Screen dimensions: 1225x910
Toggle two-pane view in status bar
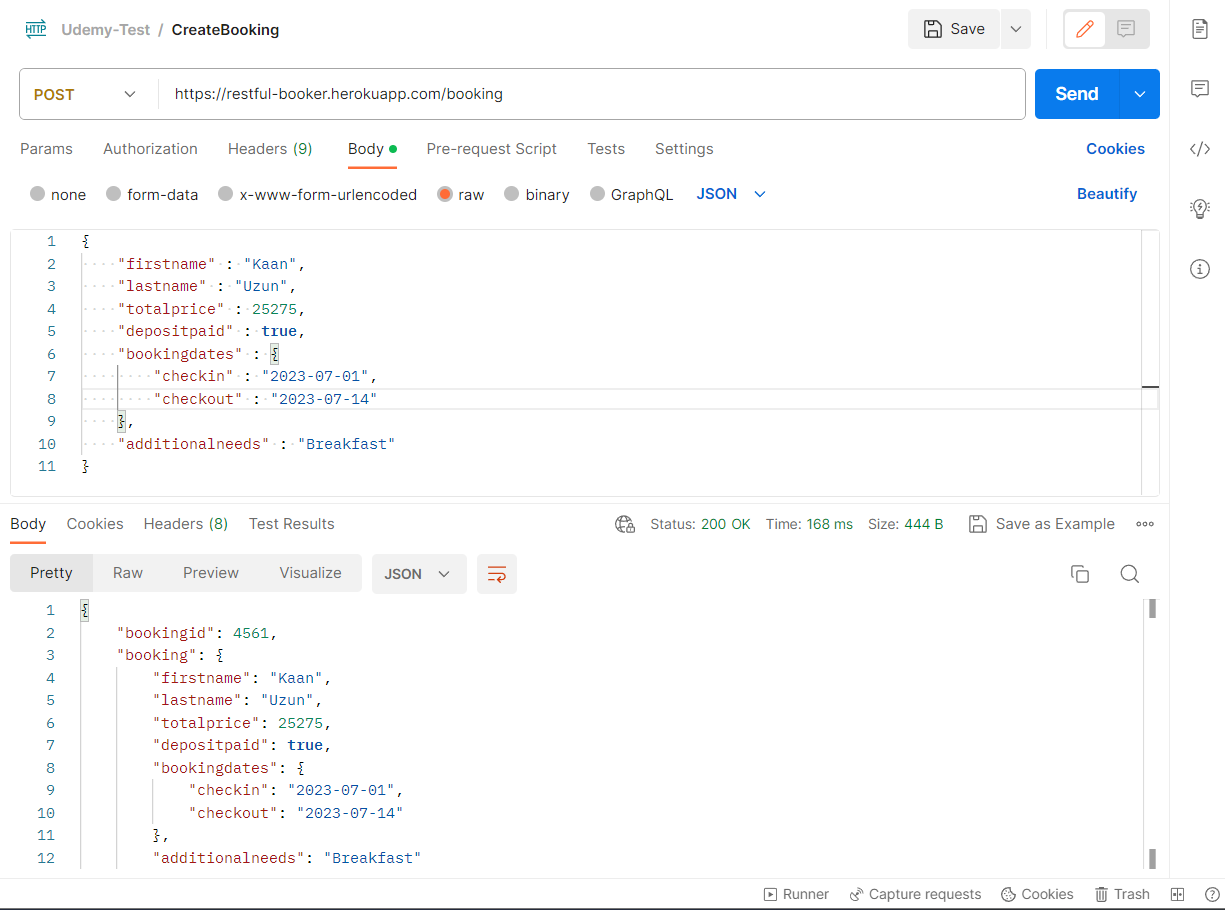tap(1178, 894)
